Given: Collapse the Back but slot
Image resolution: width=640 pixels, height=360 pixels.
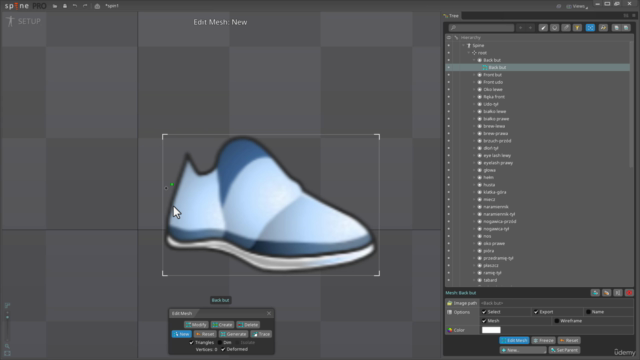Looking at the screenshot, I should tap(474, 60).
